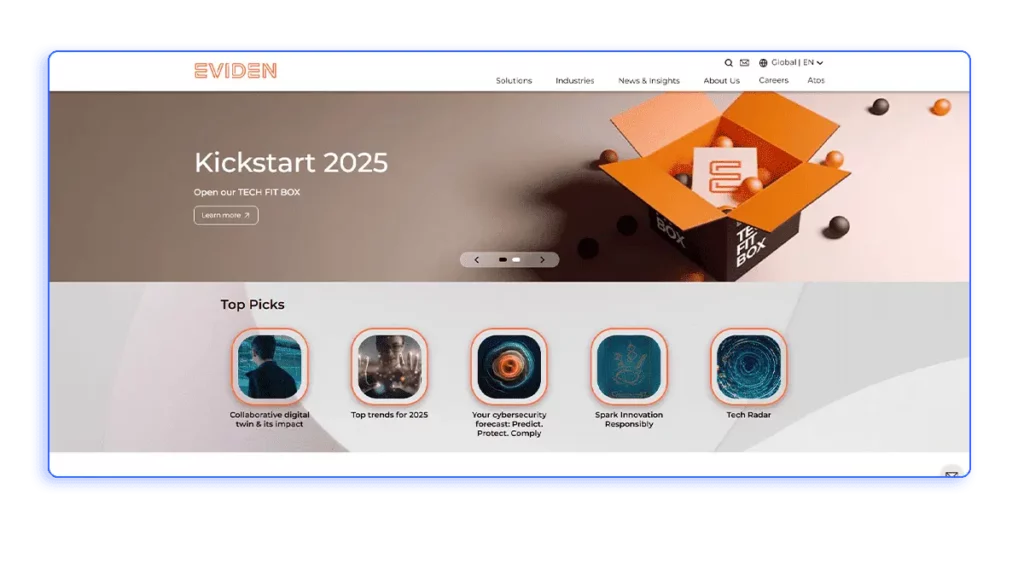Click the Eviden logo
The width and height of the screenshot is (1024, 576).
(x=236, y=70)
